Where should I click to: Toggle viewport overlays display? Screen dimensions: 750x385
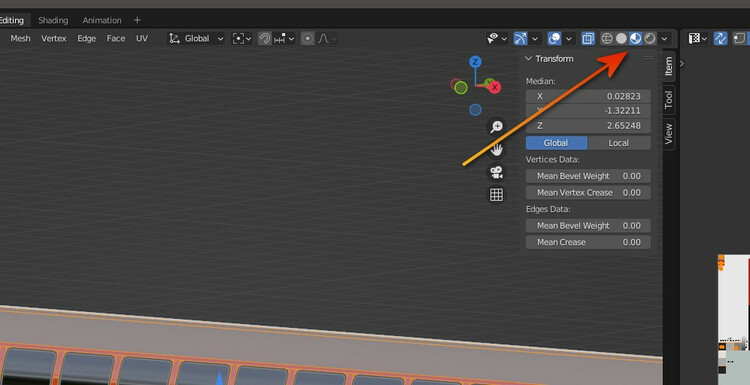click(x=554, y=39)
